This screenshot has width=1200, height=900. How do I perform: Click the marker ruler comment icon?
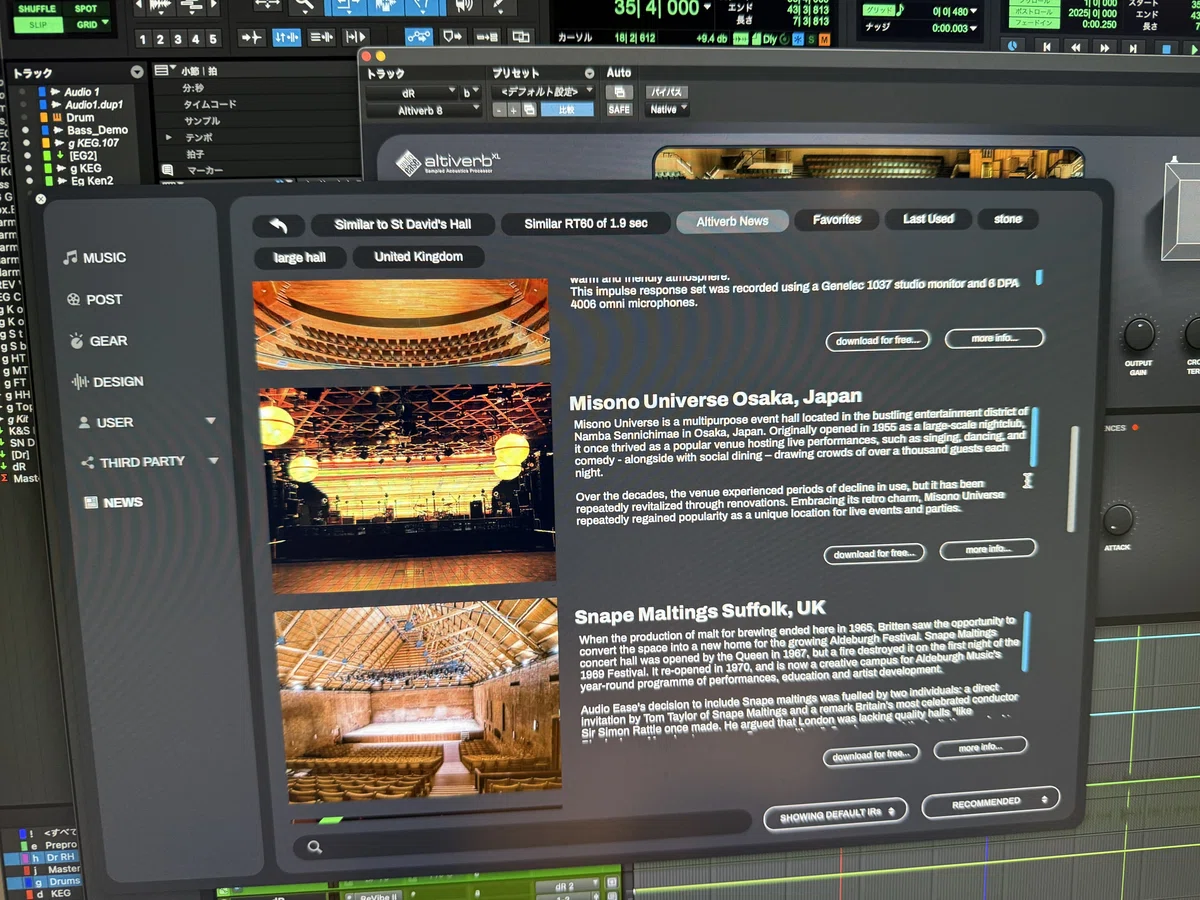(x=167, y=170)
